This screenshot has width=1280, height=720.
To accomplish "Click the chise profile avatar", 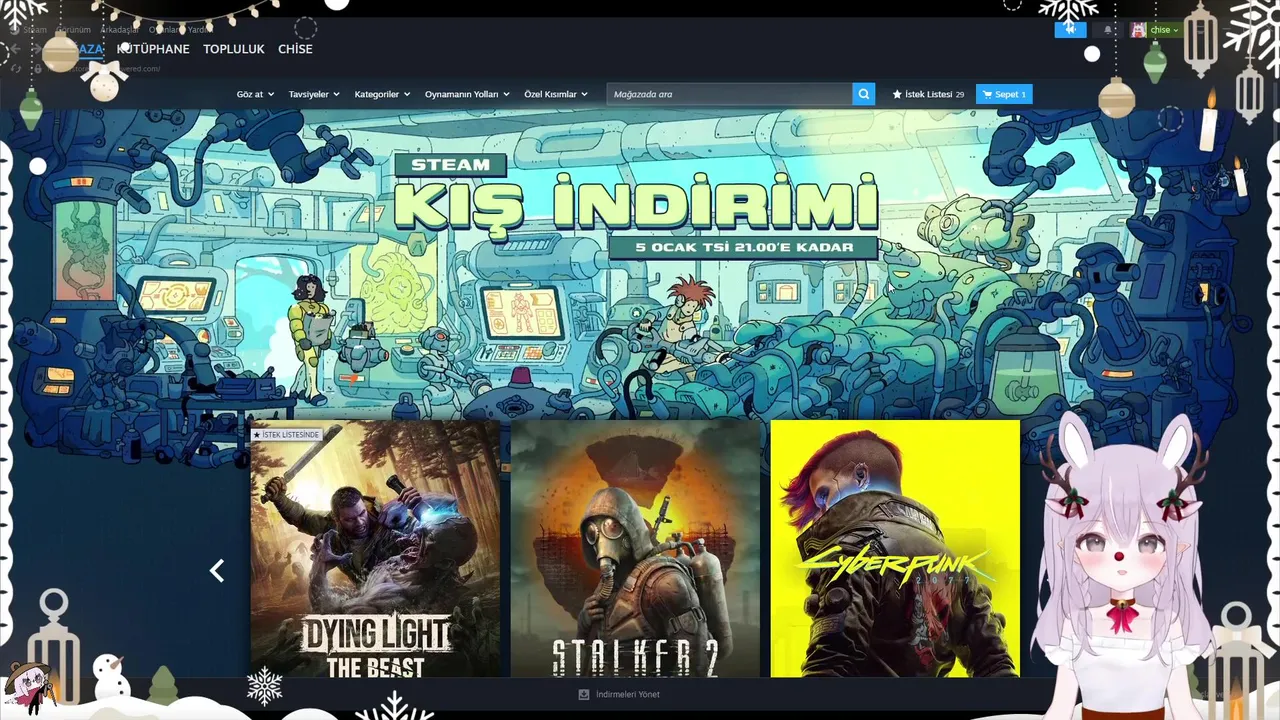I will 1138,30.
